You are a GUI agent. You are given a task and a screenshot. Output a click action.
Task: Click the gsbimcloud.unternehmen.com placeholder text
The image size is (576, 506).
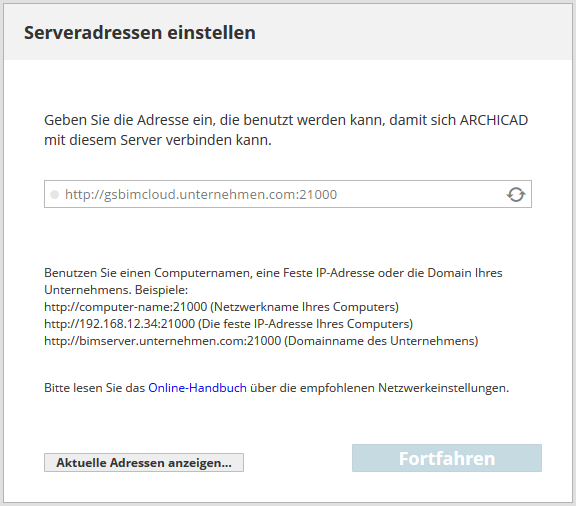pyautogui.click(x=201, y=194)
